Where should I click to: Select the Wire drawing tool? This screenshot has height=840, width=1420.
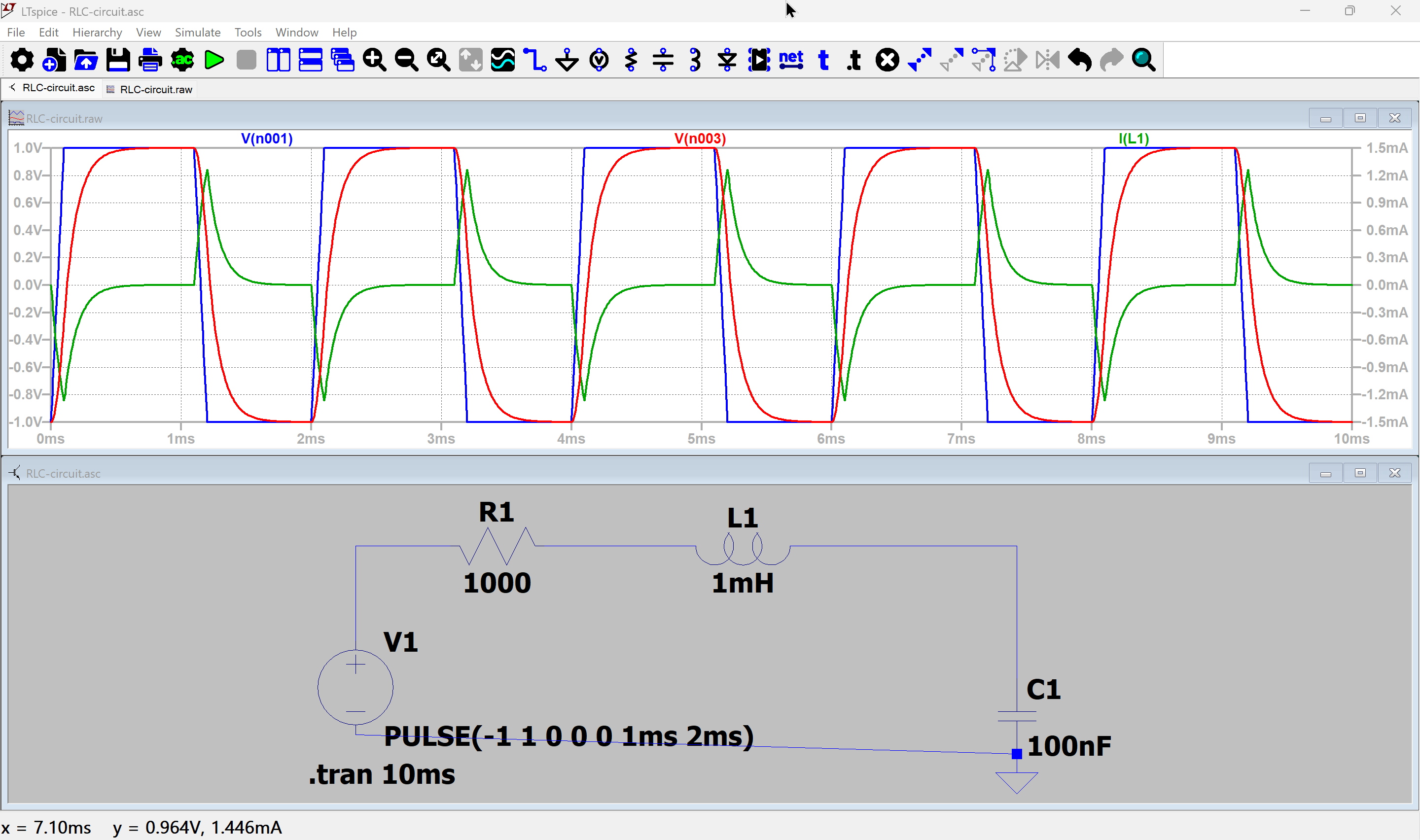click(534, 60)
